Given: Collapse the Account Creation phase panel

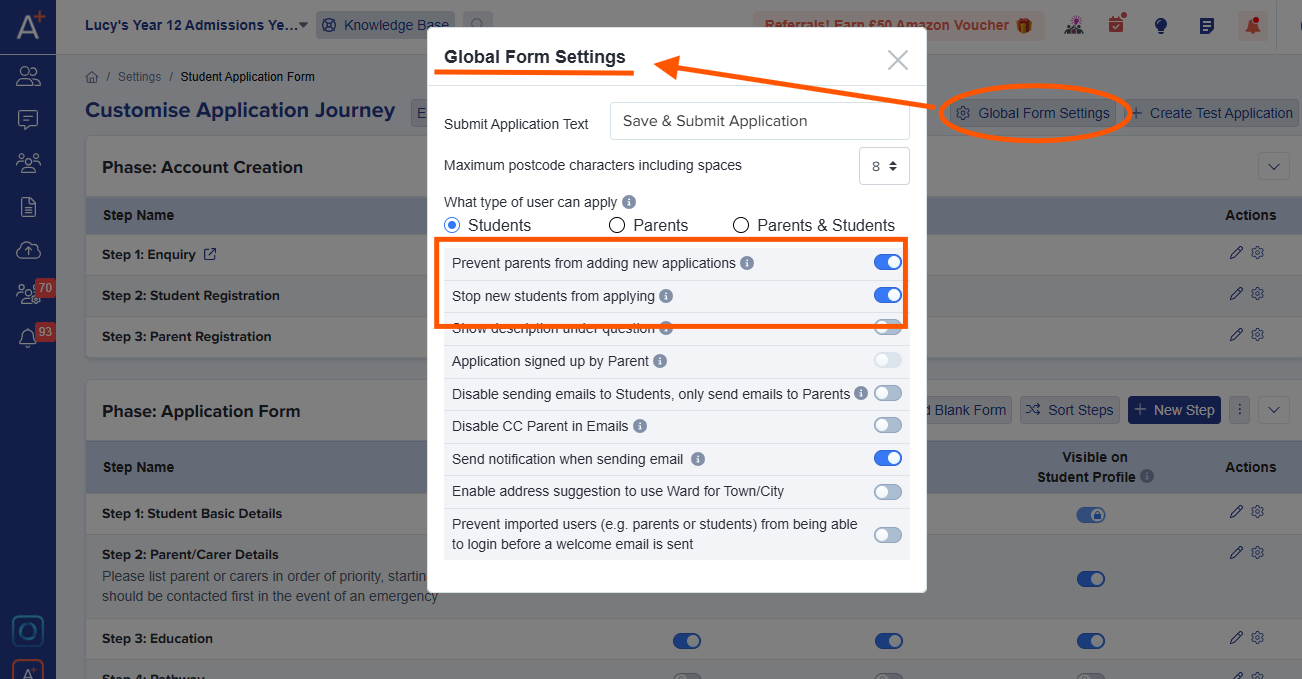Looking at the screenshot, I should pos(1273,166).
